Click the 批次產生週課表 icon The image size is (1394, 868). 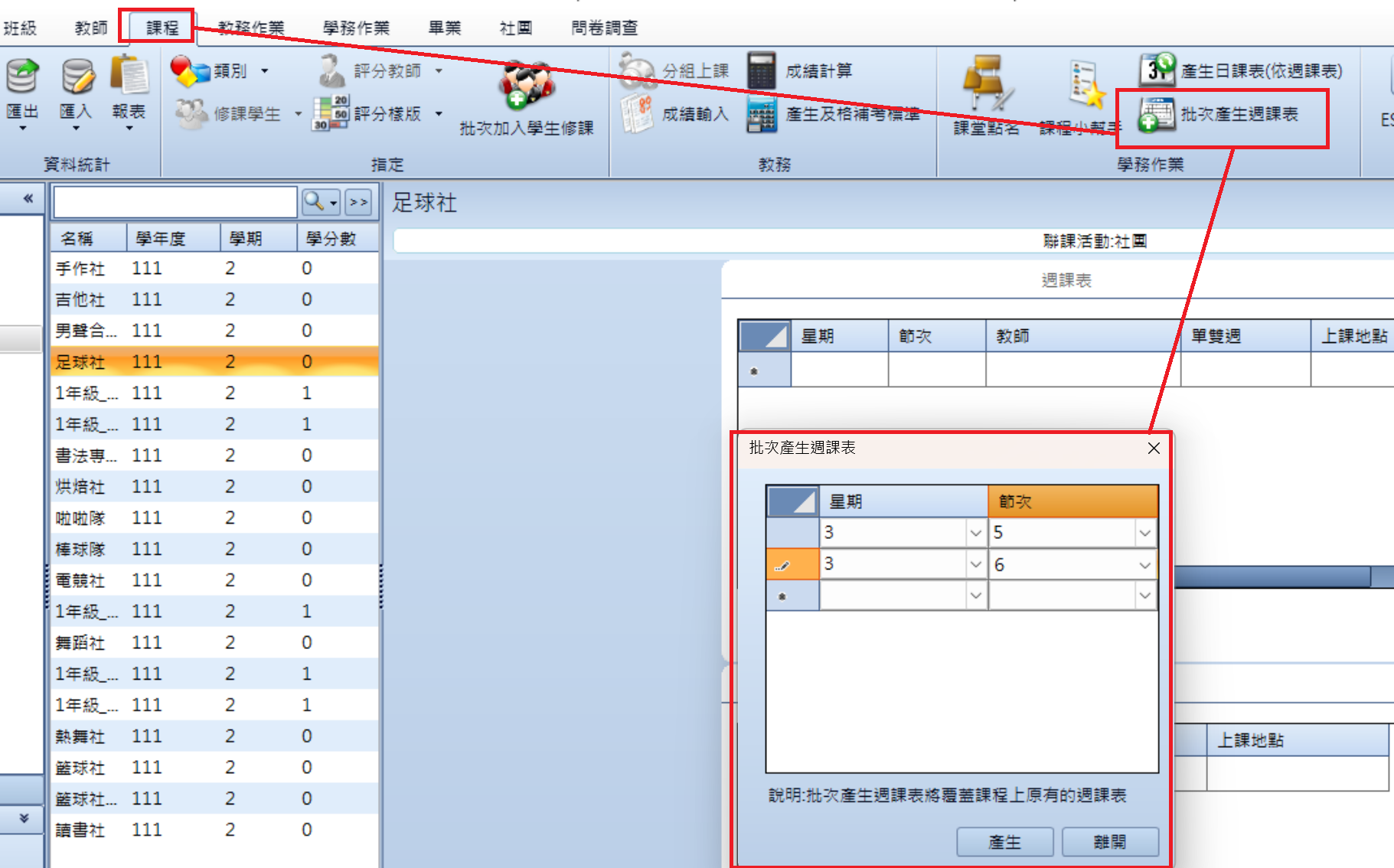coord(1156,115)
